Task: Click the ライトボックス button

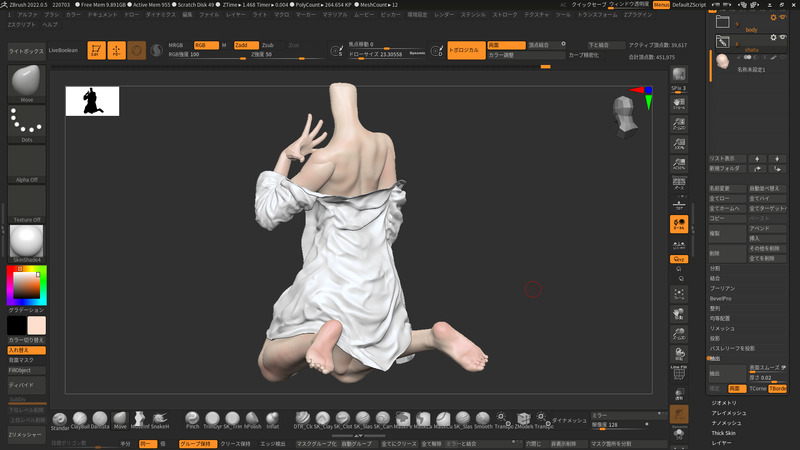Action: coord(26,49)
